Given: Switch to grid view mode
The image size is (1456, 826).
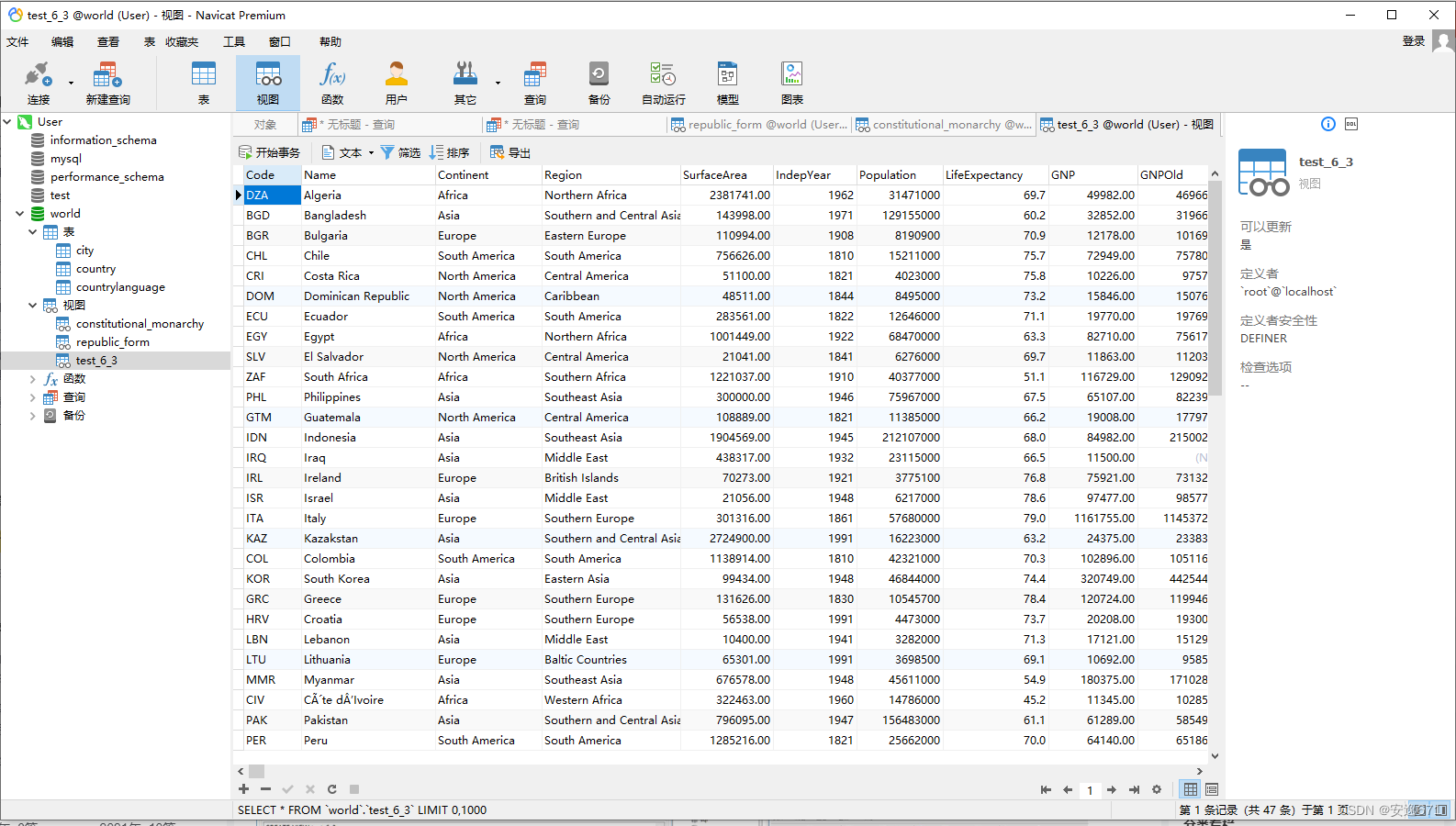Looking at the screenshot, I should pyautogui.click(x=1191, y=789).
